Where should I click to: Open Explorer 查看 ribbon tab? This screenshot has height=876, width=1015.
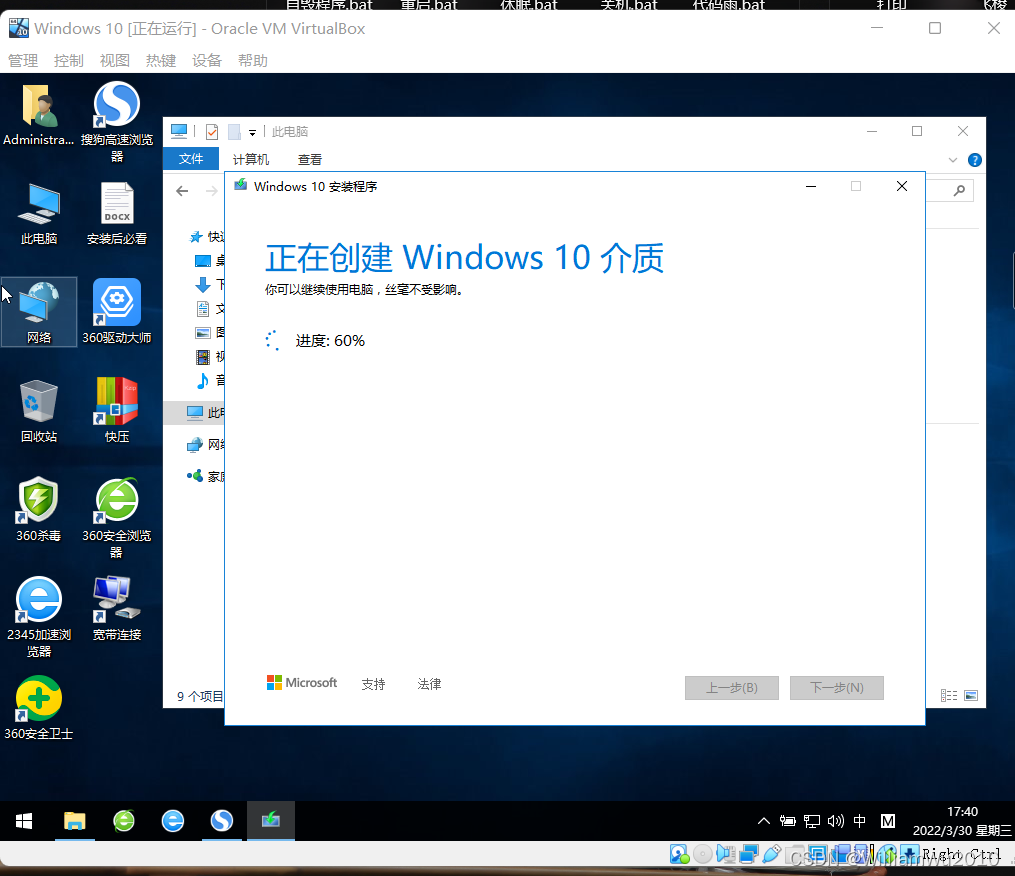309,159
